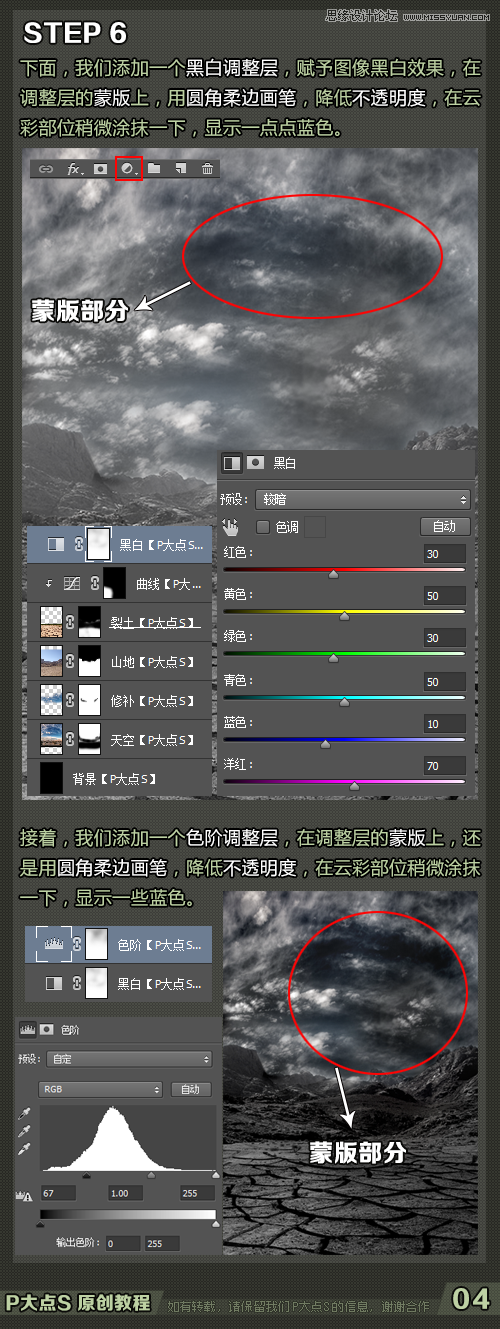Open the 预设 较暗 preset dropdown
Viewport: 500px width, 1329px height.
(362, 498)
